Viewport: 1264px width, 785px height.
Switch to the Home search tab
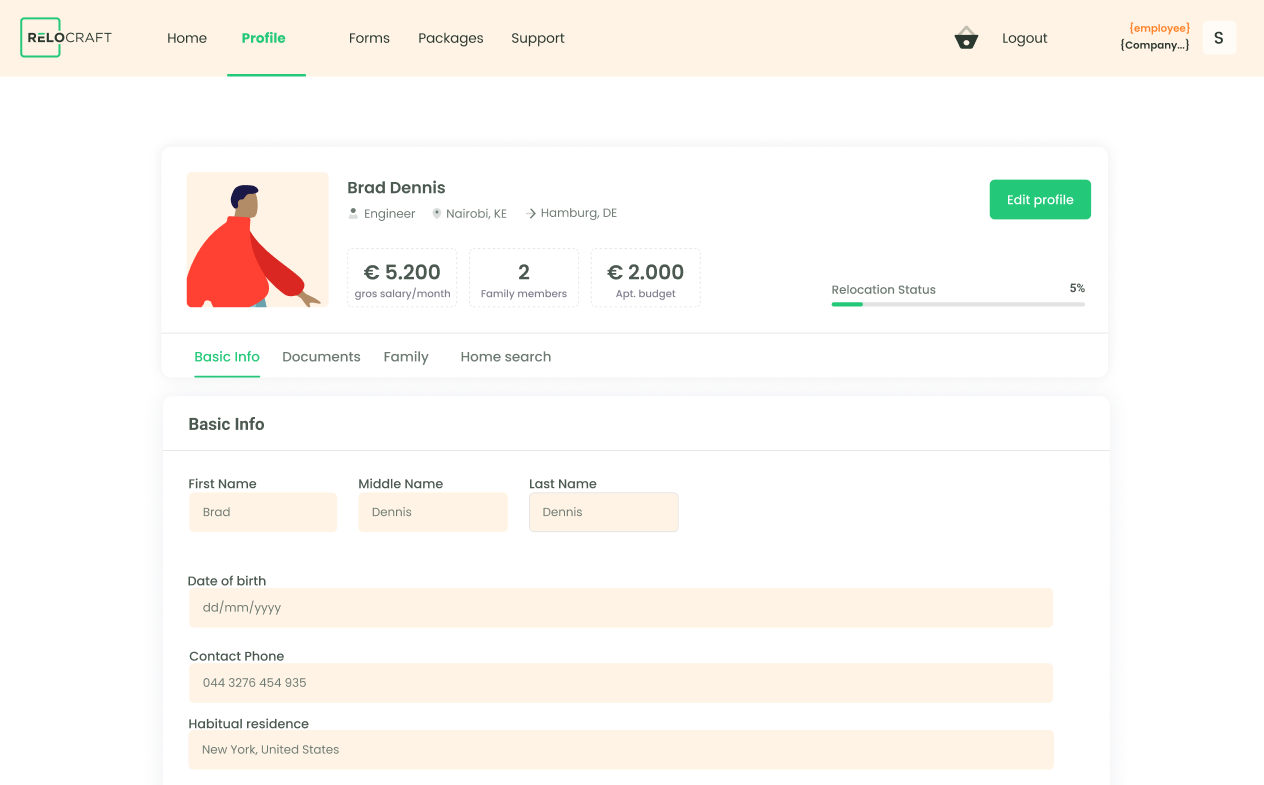(506, 357)
